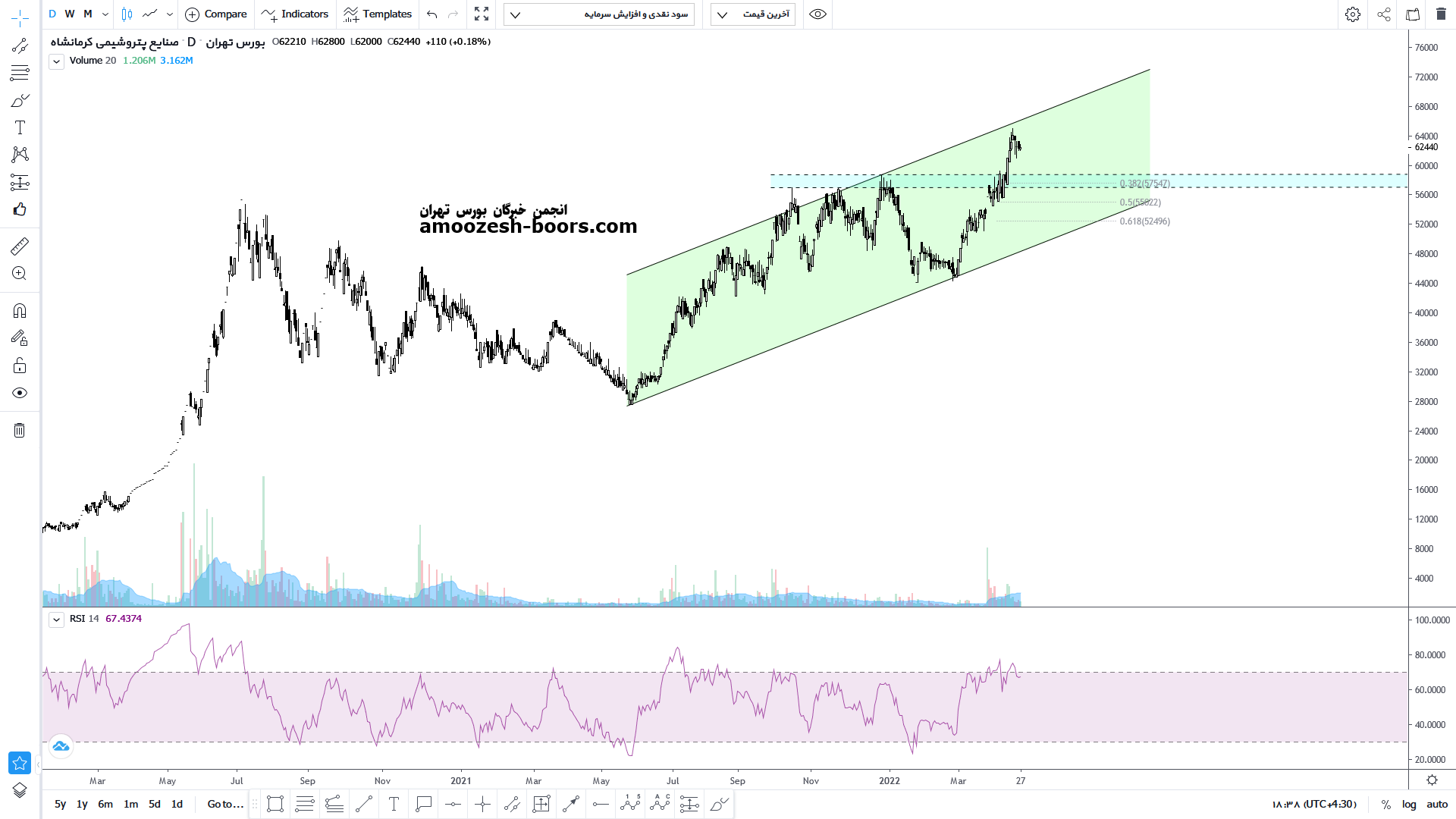Undo the last action

click(432, 14)
